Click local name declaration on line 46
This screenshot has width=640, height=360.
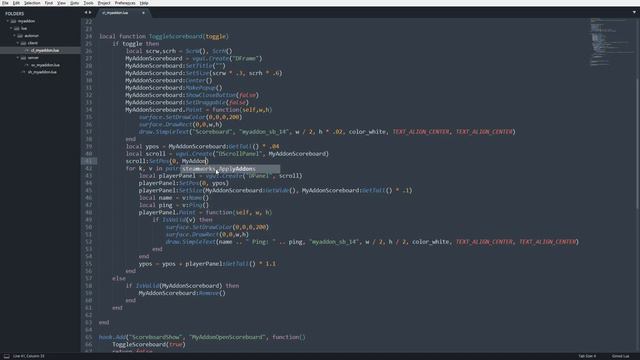click(x=174, y=198)
